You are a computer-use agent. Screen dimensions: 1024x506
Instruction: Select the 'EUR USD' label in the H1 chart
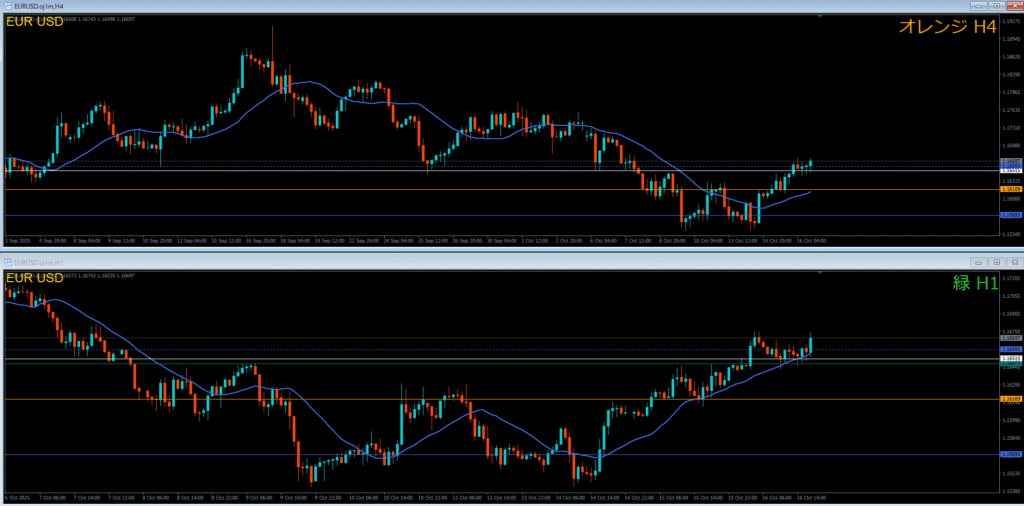[x=37, y=277]
